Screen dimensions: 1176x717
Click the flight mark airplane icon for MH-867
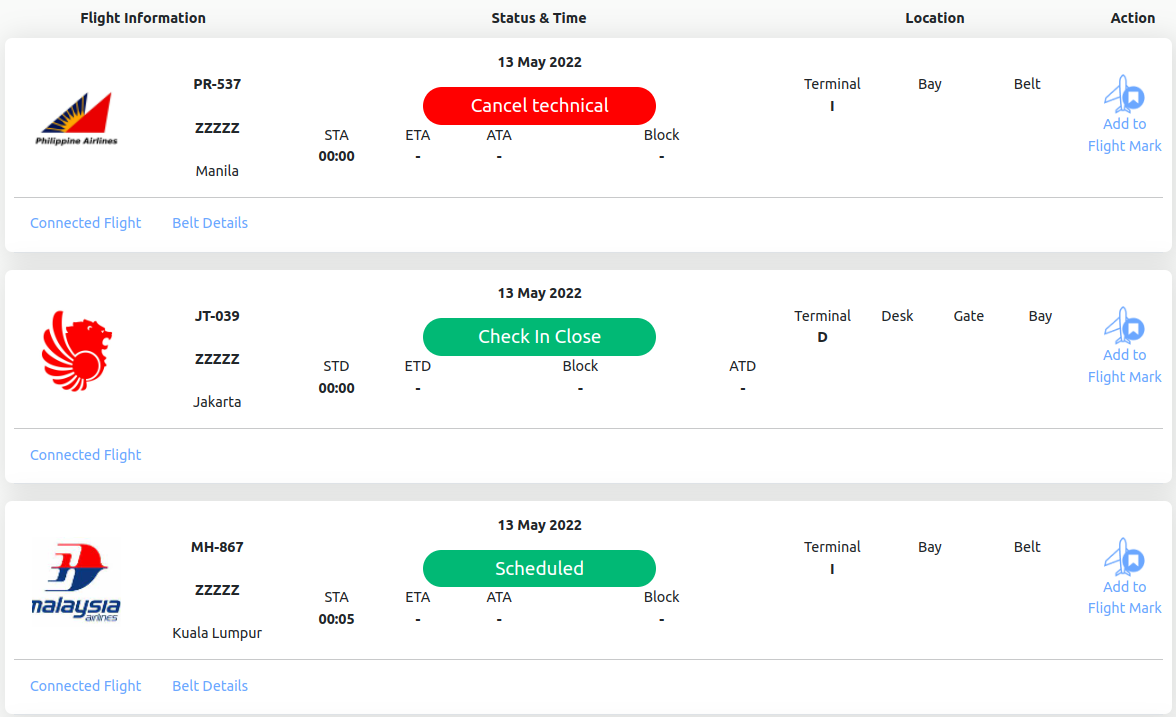tap(1124, 557)
